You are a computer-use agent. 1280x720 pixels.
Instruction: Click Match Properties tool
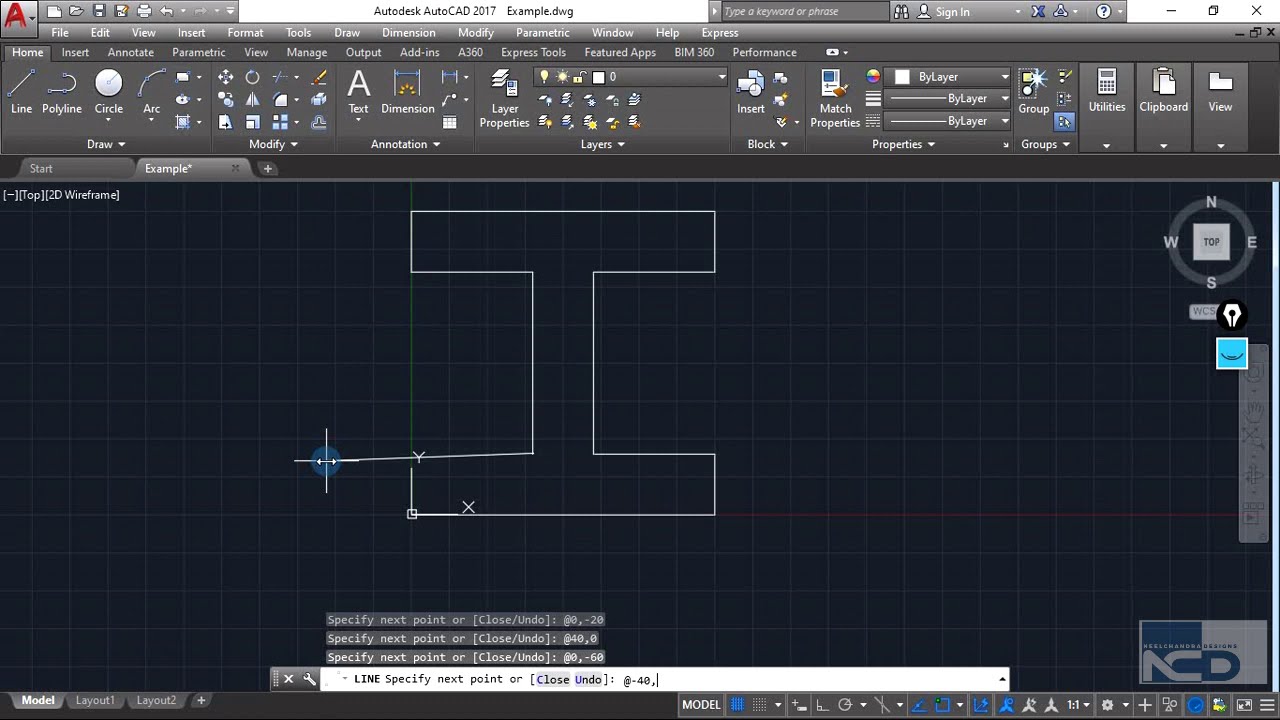pyautogui.click(x=835, y=99)
